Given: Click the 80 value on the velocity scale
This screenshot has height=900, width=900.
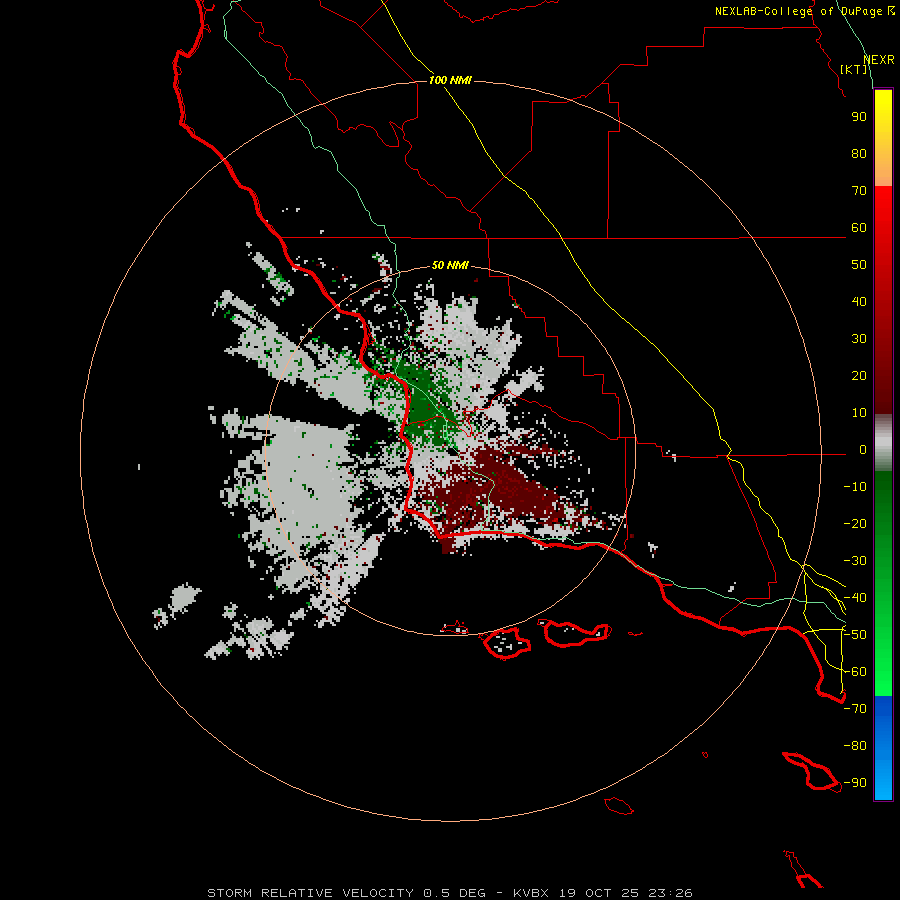Looking at the screenshot, I should 859,153.
